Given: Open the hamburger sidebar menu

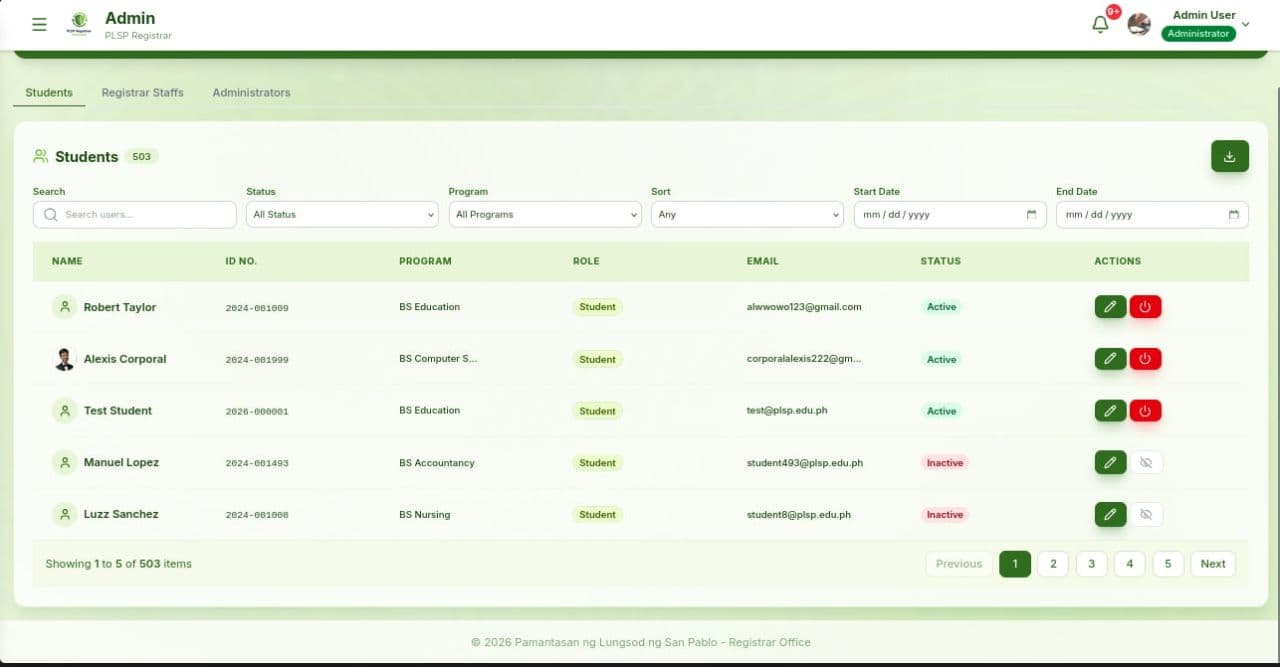Looking at the screenshot, I should point(39,24).
